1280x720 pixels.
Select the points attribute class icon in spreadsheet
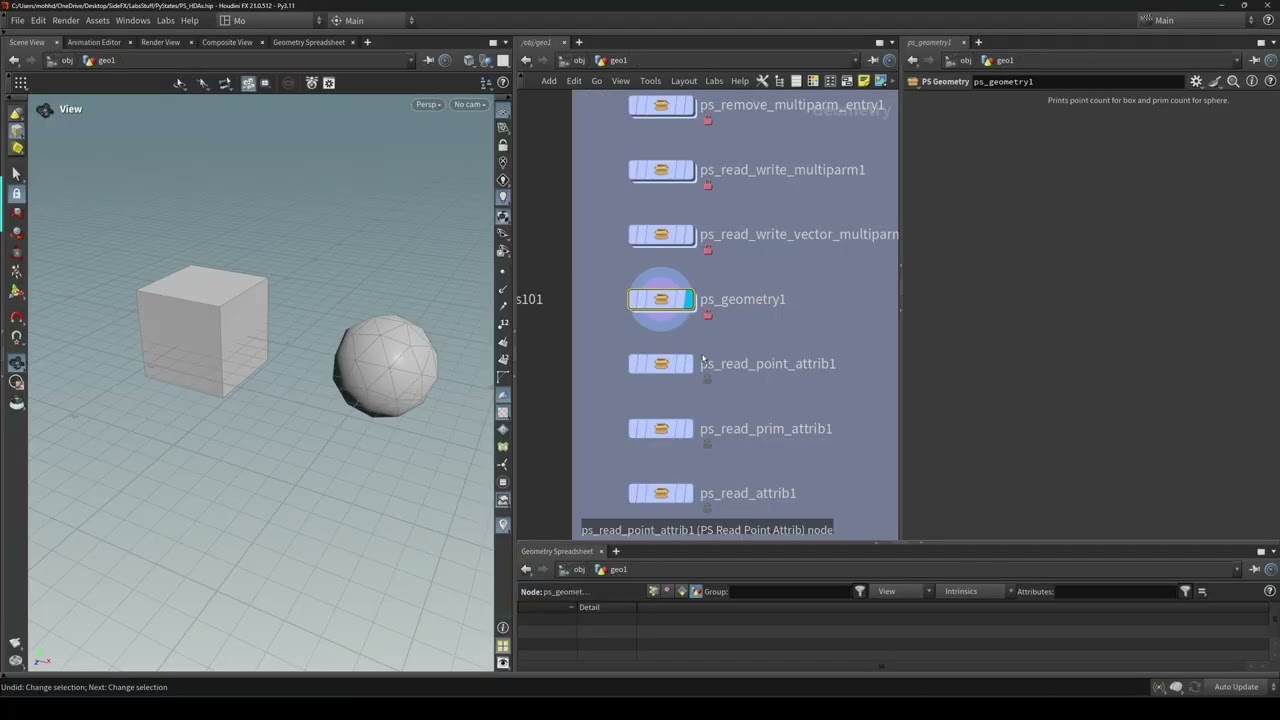pos(653,591)
